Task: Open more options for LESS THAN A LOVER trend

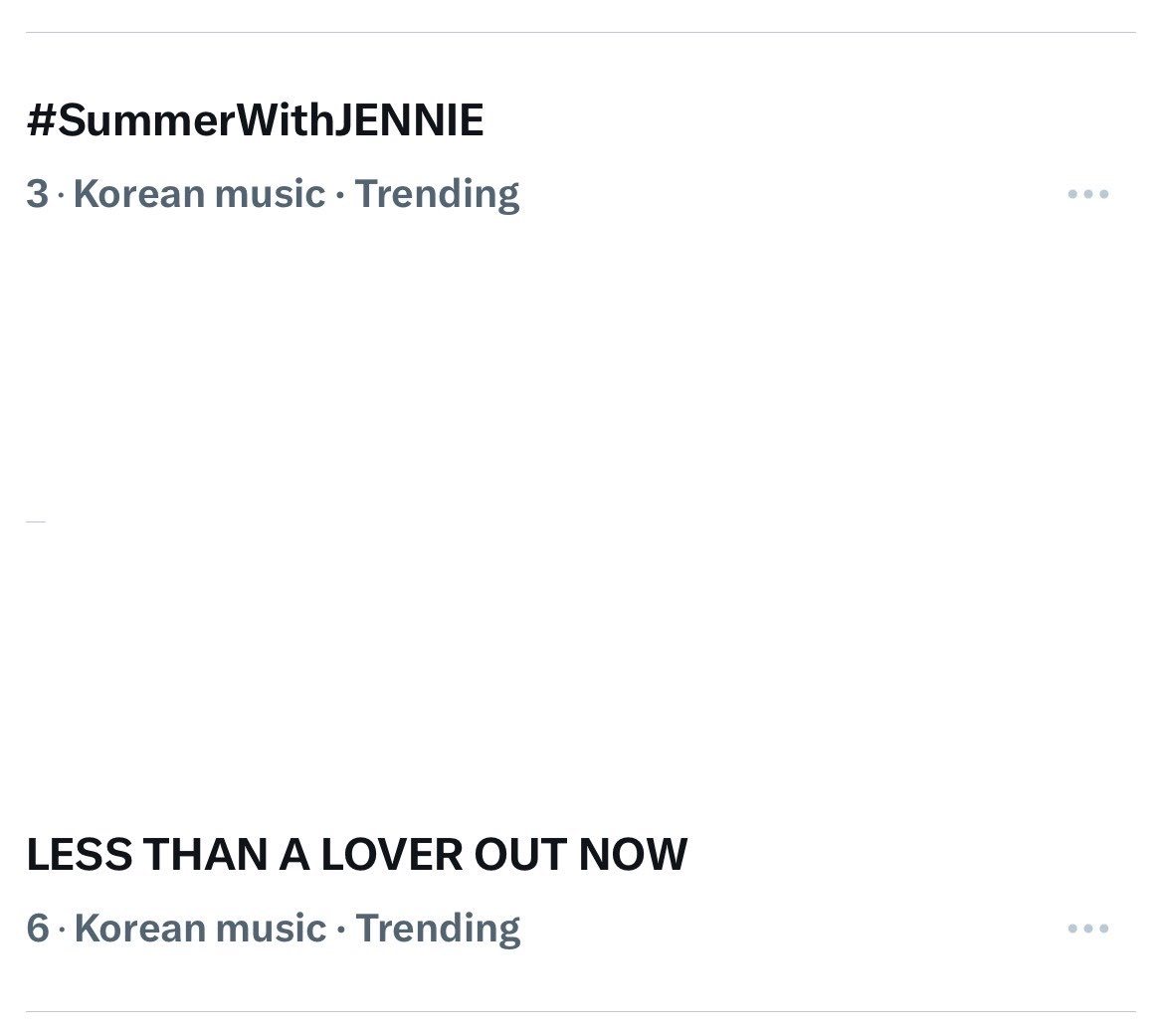Action: point(1087,928)
